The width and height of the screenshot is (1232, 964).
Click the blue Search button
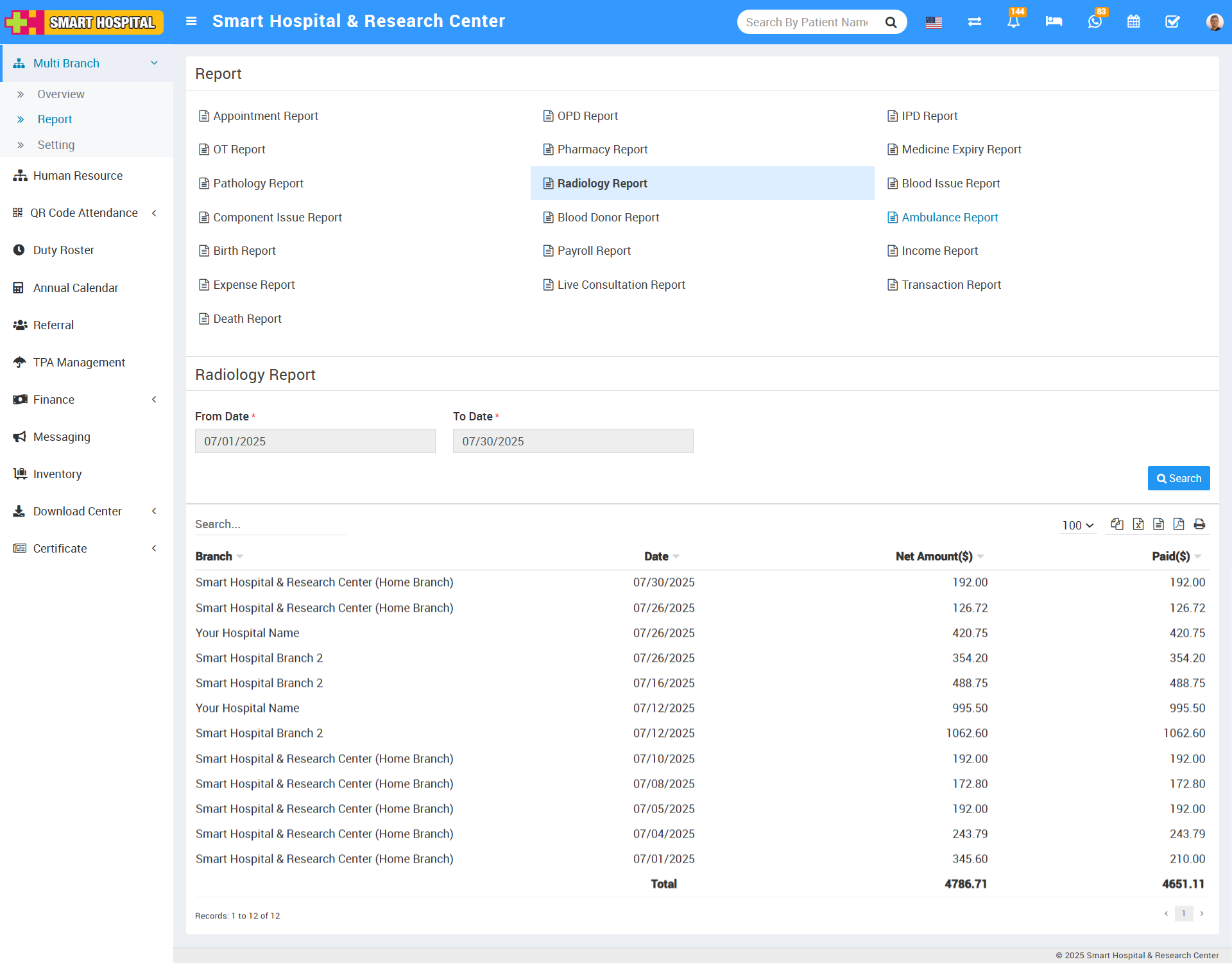pyautogui.click(x=1178, y=478)
